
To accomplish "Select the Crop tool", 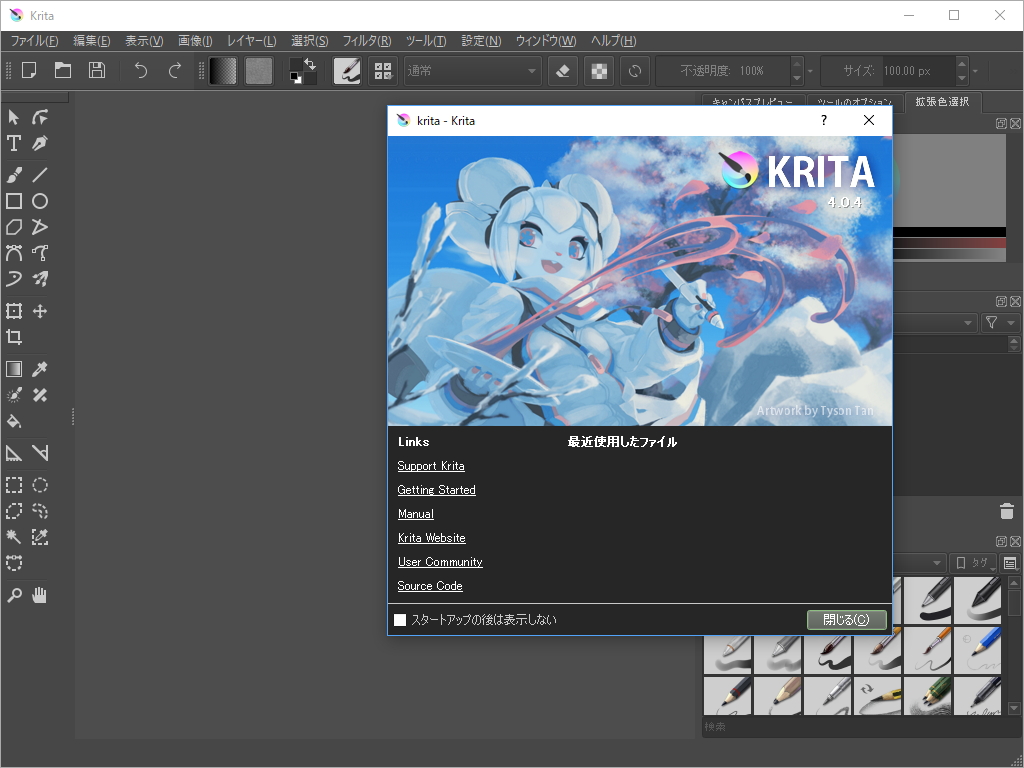I will click(13, 337).
